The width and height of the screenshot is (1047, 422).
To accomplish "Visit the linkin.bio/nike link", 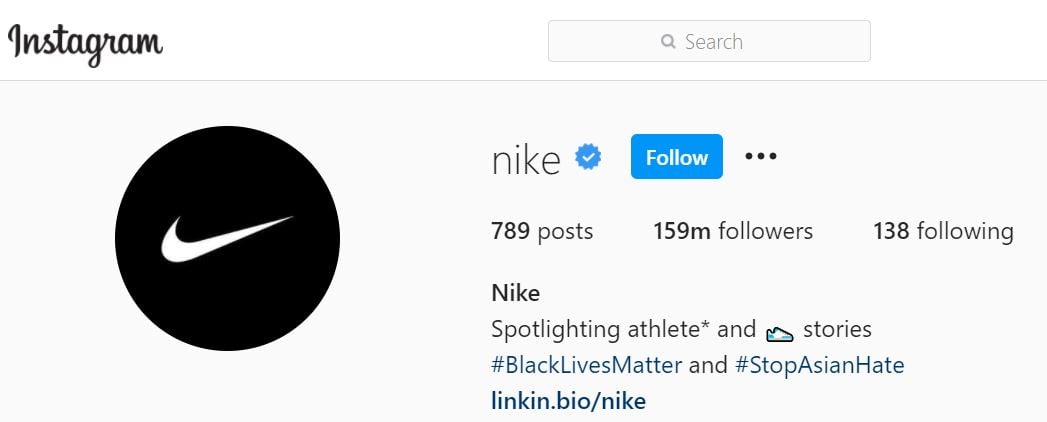I will (569, 401).
